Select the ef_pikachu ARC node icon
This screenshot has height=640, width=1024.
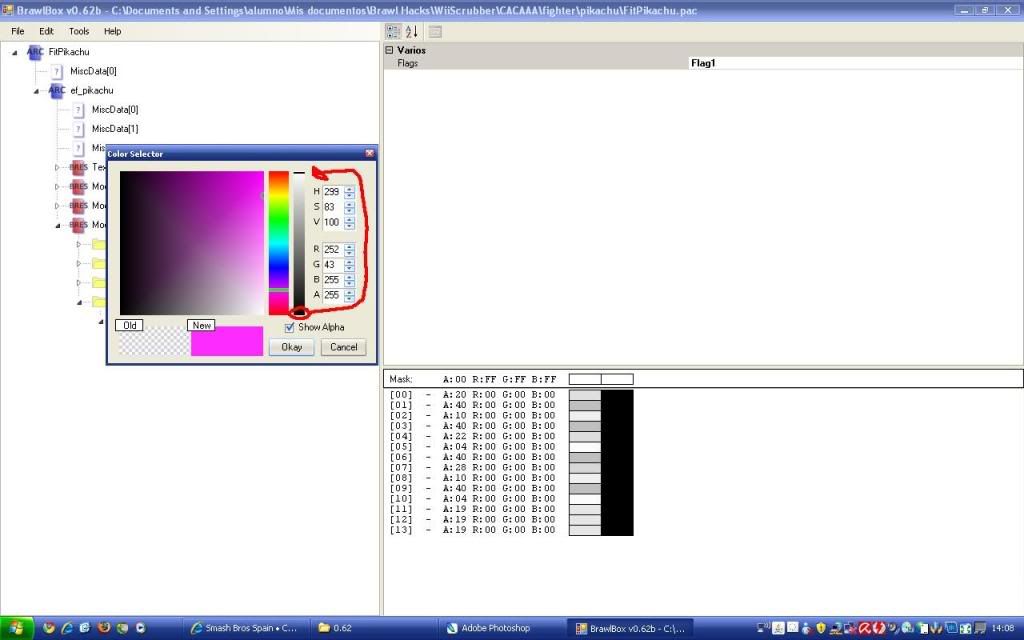[57, 90]
